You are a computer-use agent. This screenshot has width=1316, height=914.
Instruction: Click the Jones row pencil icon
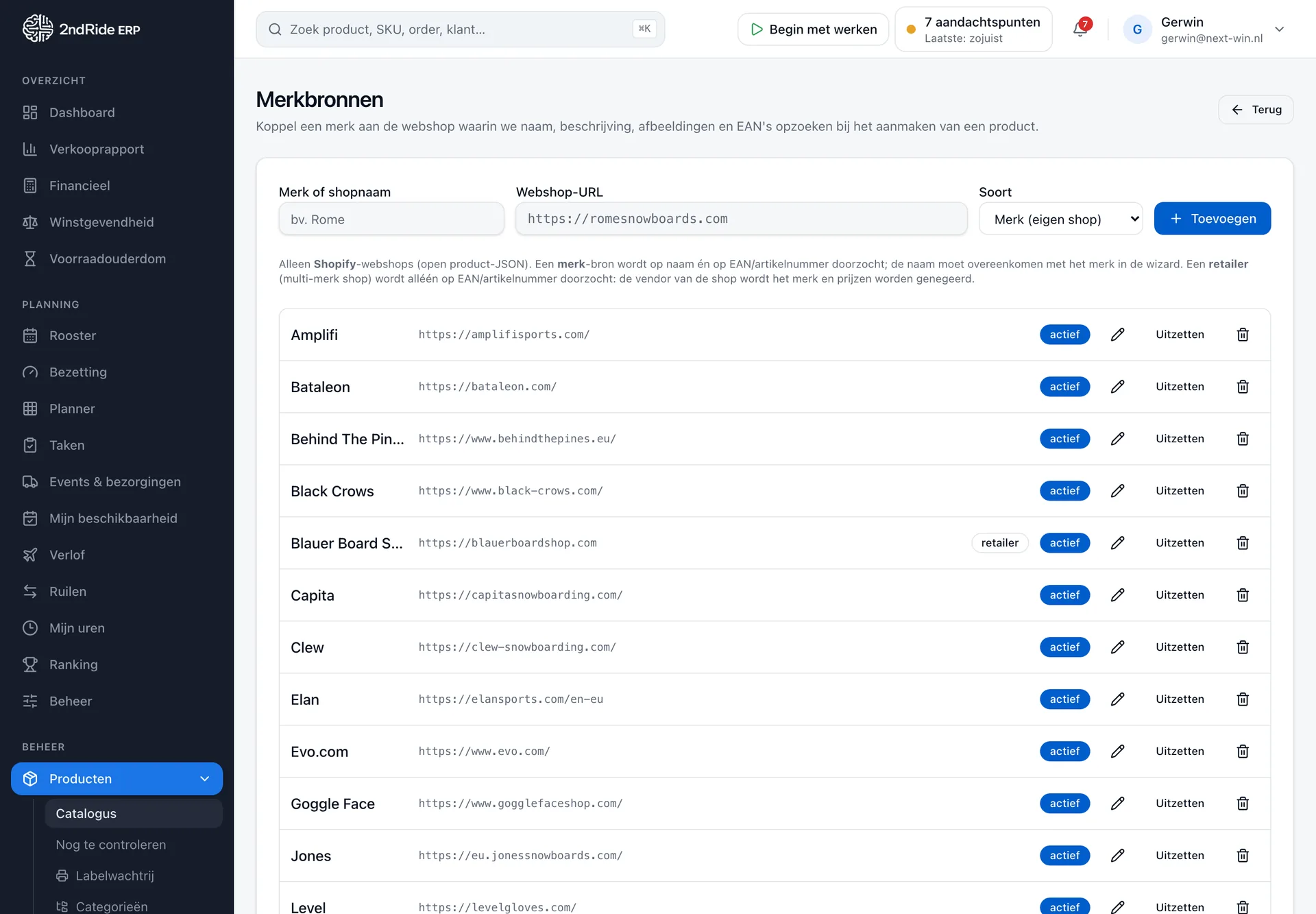[1117, 856]
